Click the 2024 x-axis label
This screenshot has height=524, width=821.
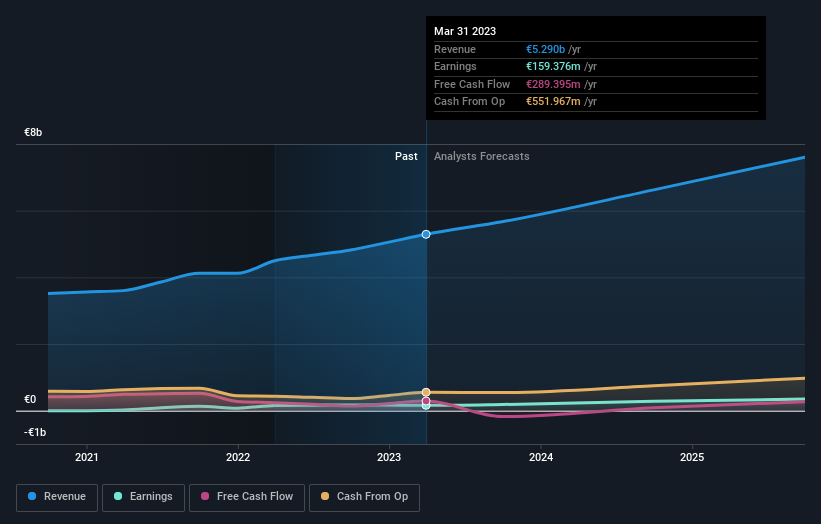[541, 457]
